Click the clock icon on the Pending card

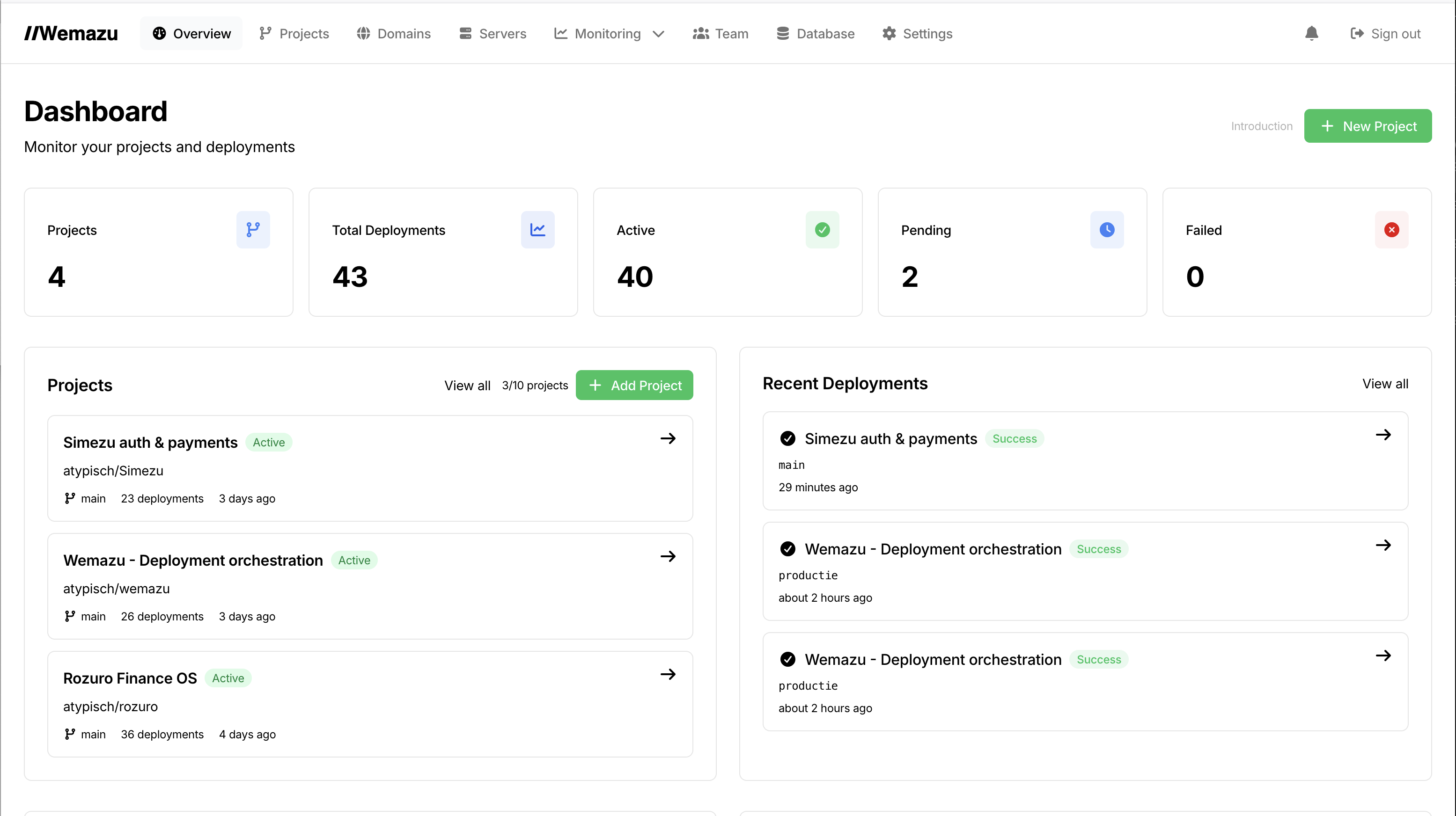1107,229
